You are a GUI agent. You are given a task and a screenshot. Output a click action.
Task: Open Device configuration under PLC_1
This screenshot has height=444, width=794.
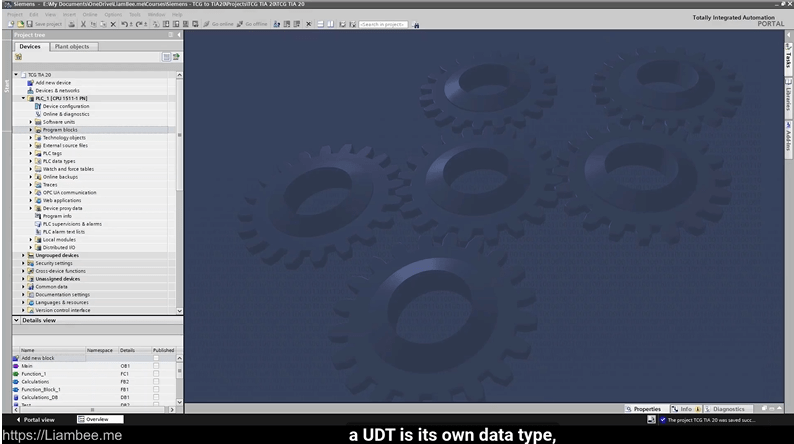[65, 106]
